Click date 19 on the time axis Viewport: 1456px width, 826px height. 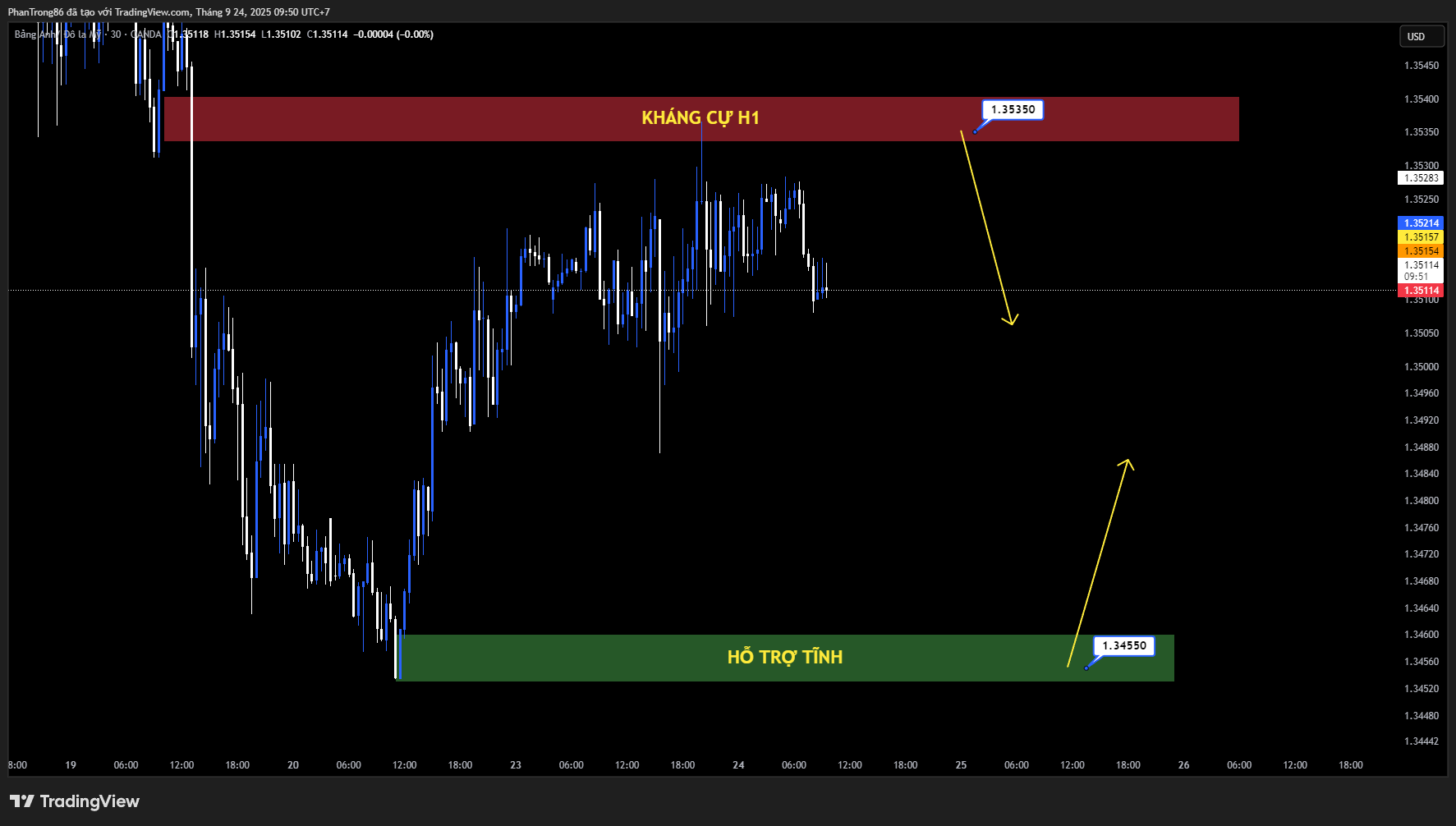[x=71, y=765]
